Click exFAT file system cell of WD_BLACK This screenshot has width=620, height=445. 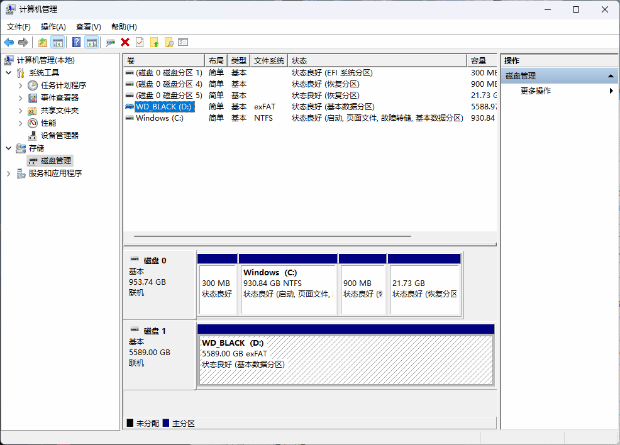coord(265,107)
